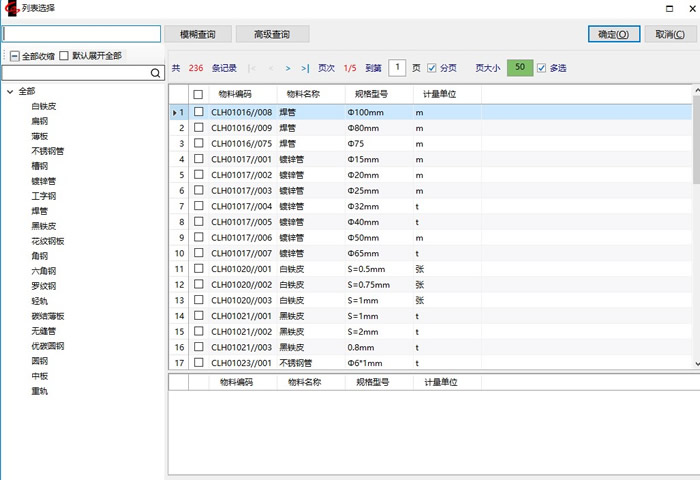Select 不锈钢管 in the category tree
The image size is (700, 480).
(48, 151)
